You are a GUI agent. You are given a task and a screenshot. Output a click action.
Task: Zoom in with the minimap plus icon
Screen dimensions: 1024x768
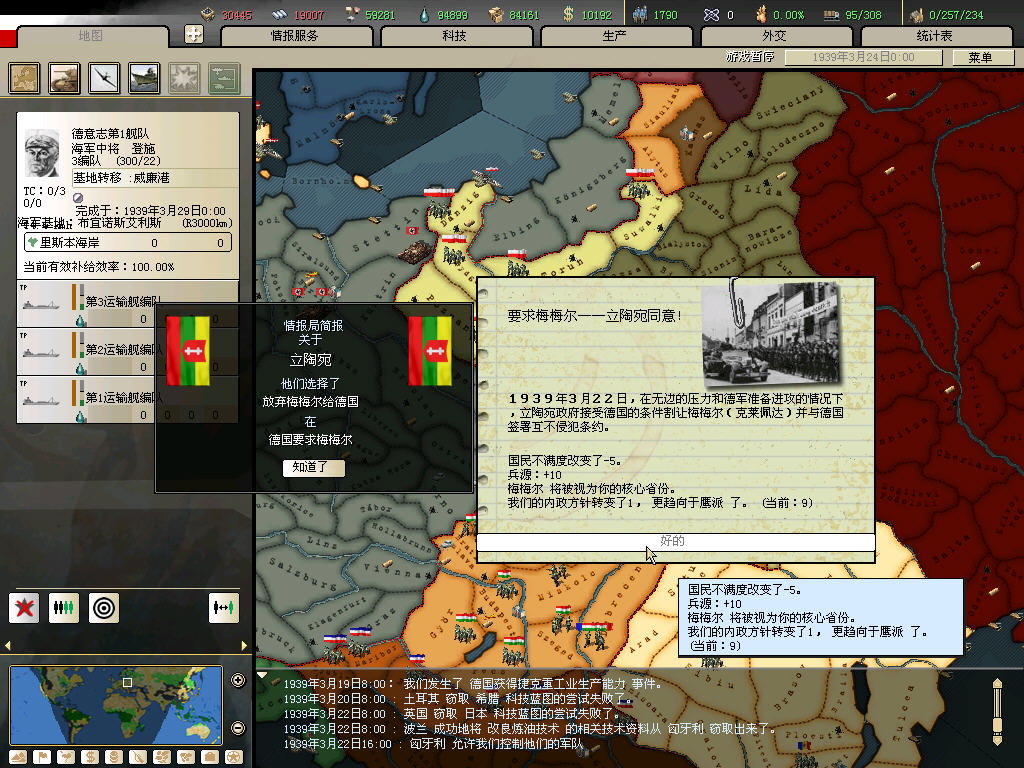pos(238,680)
